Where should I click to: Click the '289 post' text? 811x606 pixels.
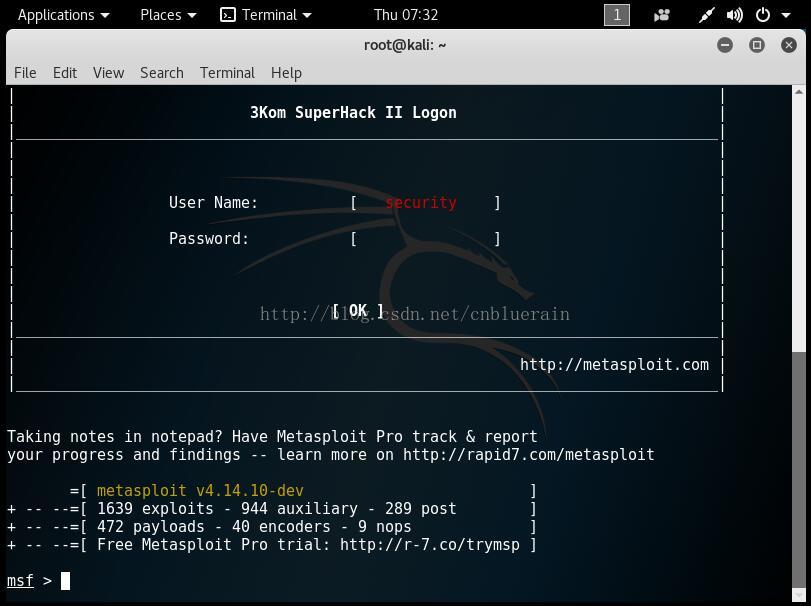pyautogui.click(x=420, y=508)
